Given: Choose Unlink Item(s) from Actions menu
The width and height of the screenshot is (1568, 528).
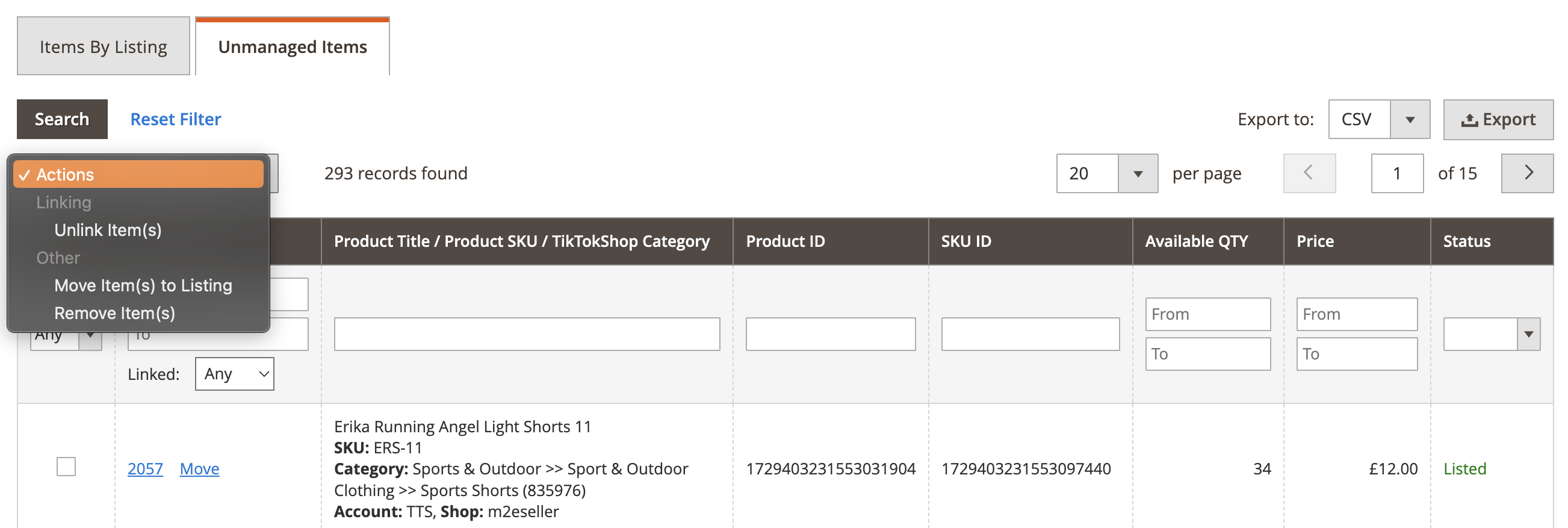Looking at the screenshot, I should tap(108, 230).
